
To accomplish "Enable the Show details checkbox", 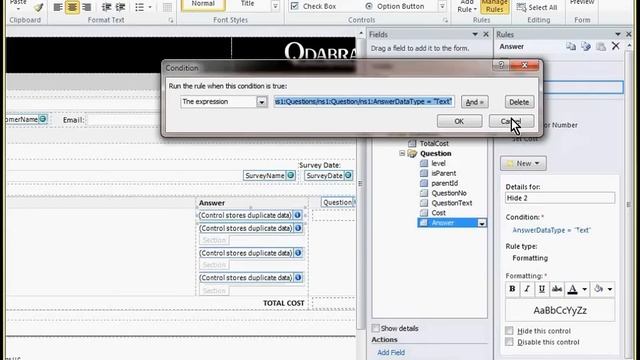I will [376, 328].
